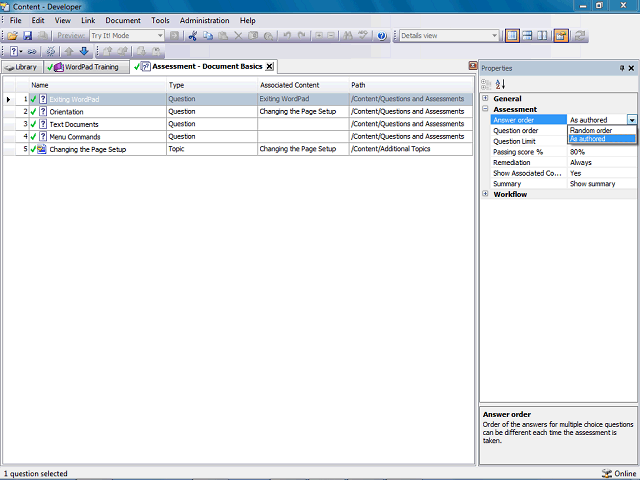640x480 pixels.
Task: Click the Answer order dropdown arrow
Action: click(632, 120)
